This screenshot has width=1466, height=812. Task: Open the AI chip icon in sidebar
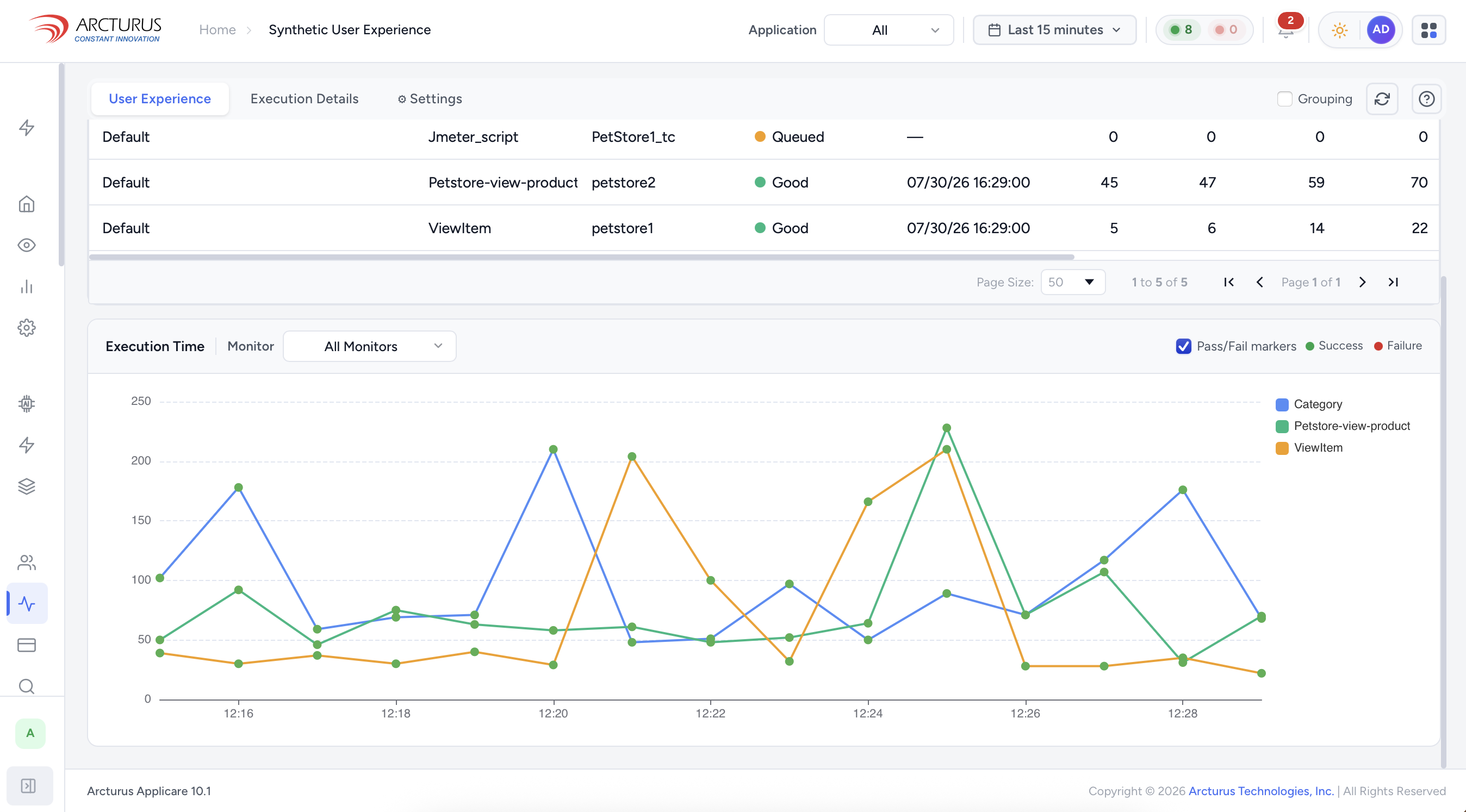27,404
